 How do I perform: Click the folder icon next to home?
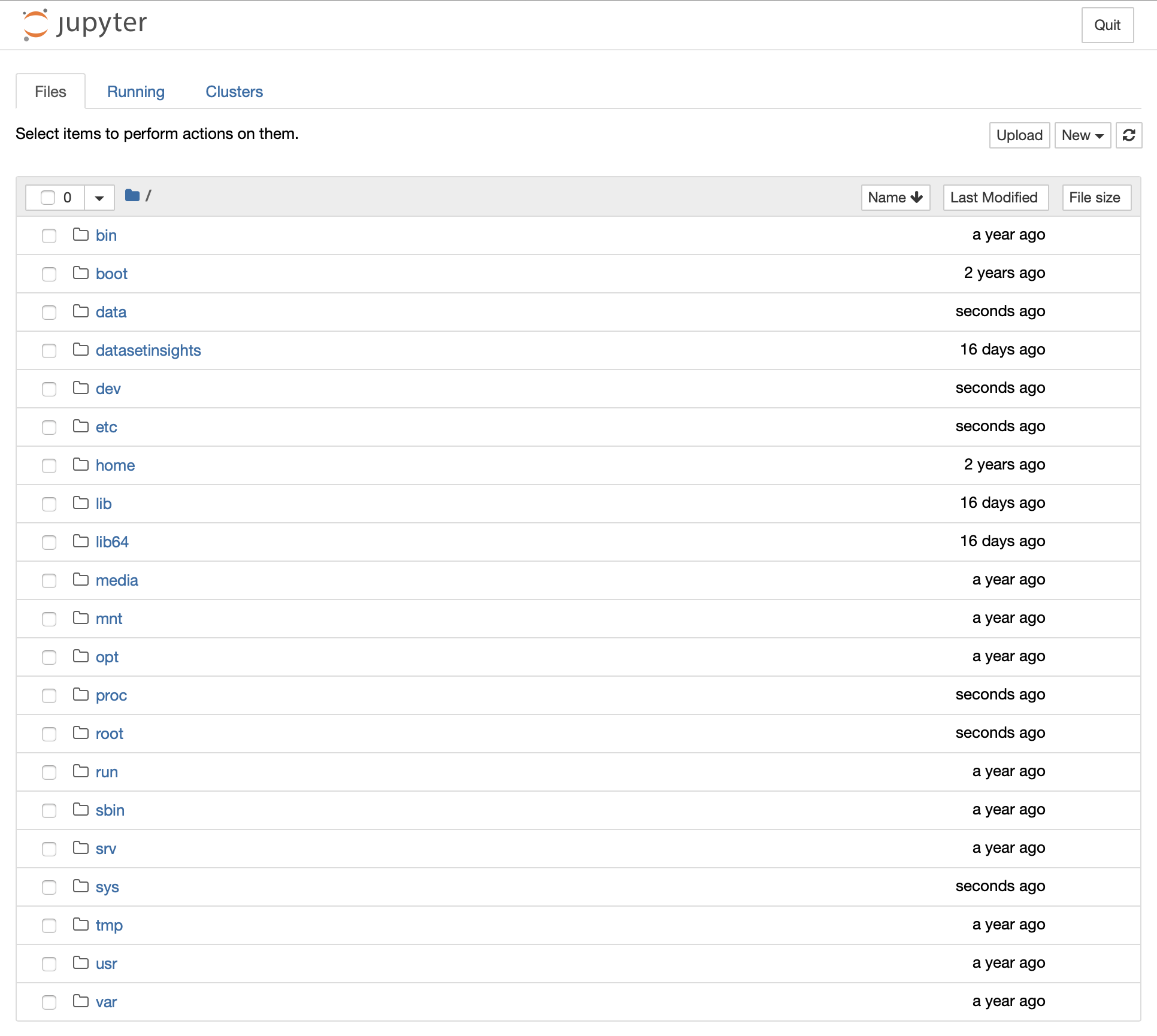point(81,465)
